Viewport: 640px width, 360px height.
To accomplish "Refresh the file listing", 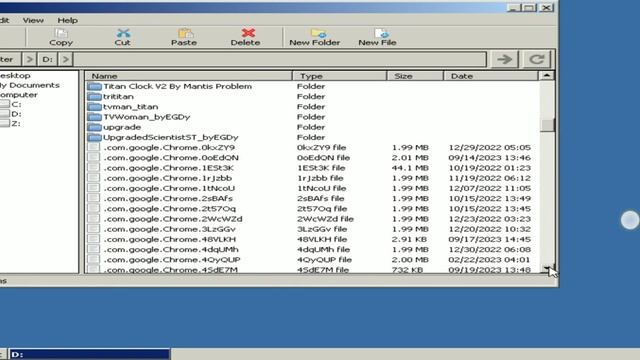I will [x=537, y=59].
